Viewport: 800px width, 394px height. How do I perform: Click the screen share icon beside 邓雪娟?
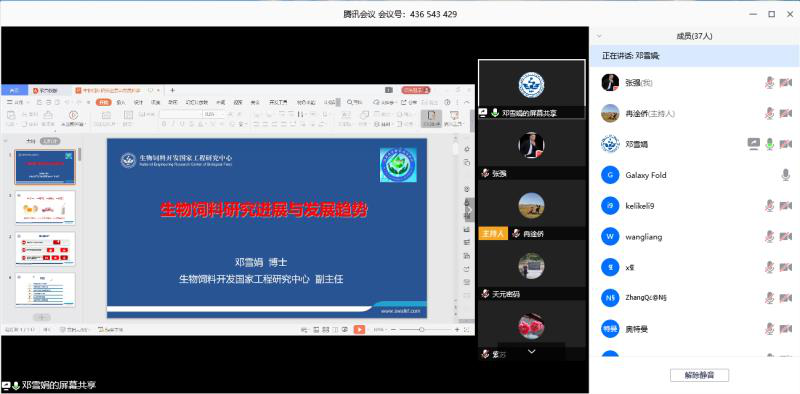coord(754,144)
